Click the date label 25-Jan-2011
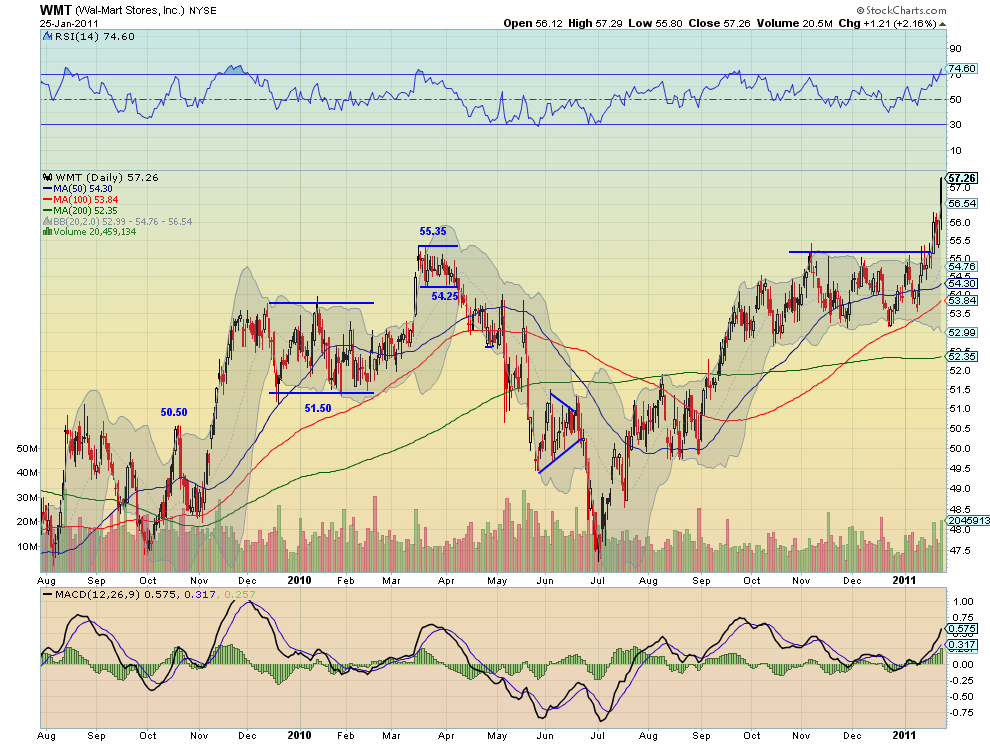Image resolution: width=990 pixels, height=744 pixels. [x=69, y=24]
